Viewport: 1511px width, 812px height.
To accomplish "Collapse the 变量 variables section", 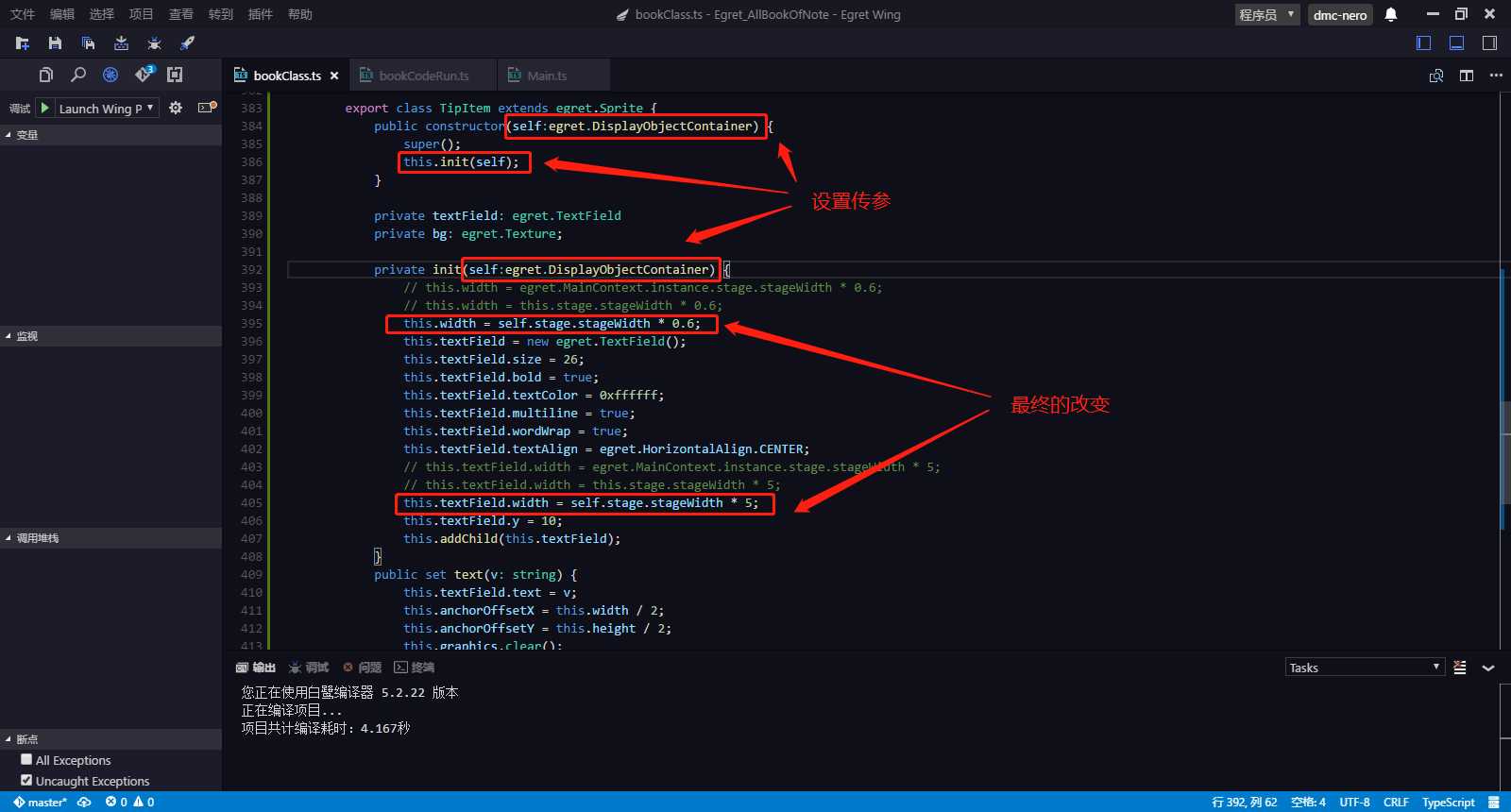I will 110,135.
